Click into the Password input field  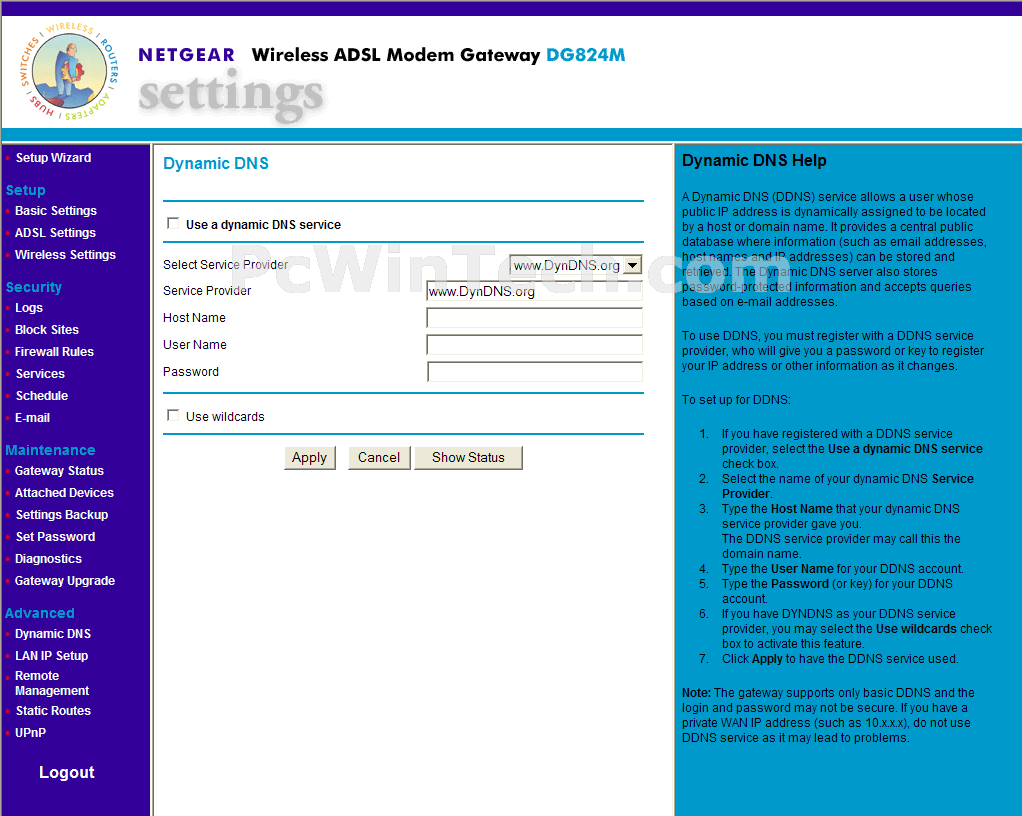point(534,372)
